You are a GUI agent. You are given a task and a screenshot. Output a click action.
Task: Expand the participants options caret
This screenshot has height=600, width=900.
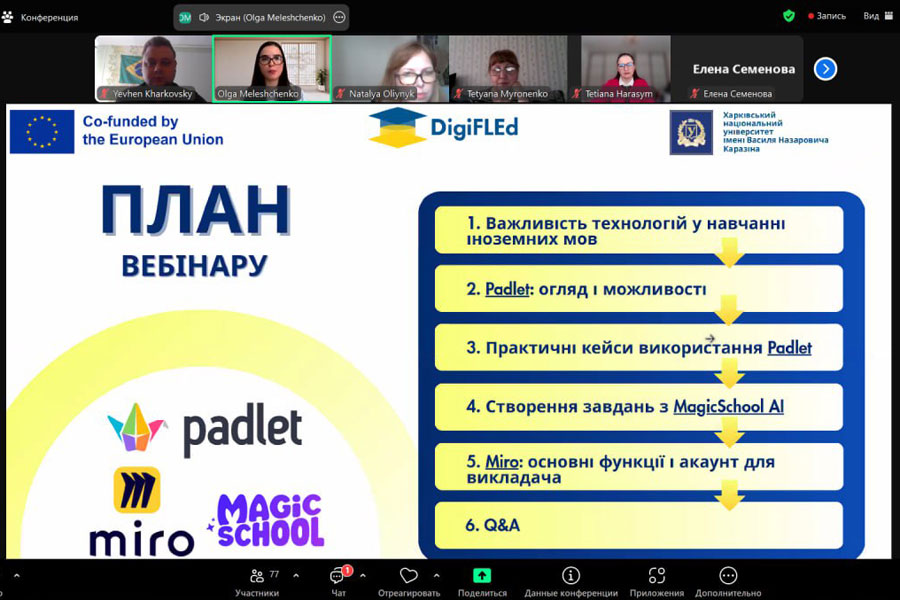(296, 575)
